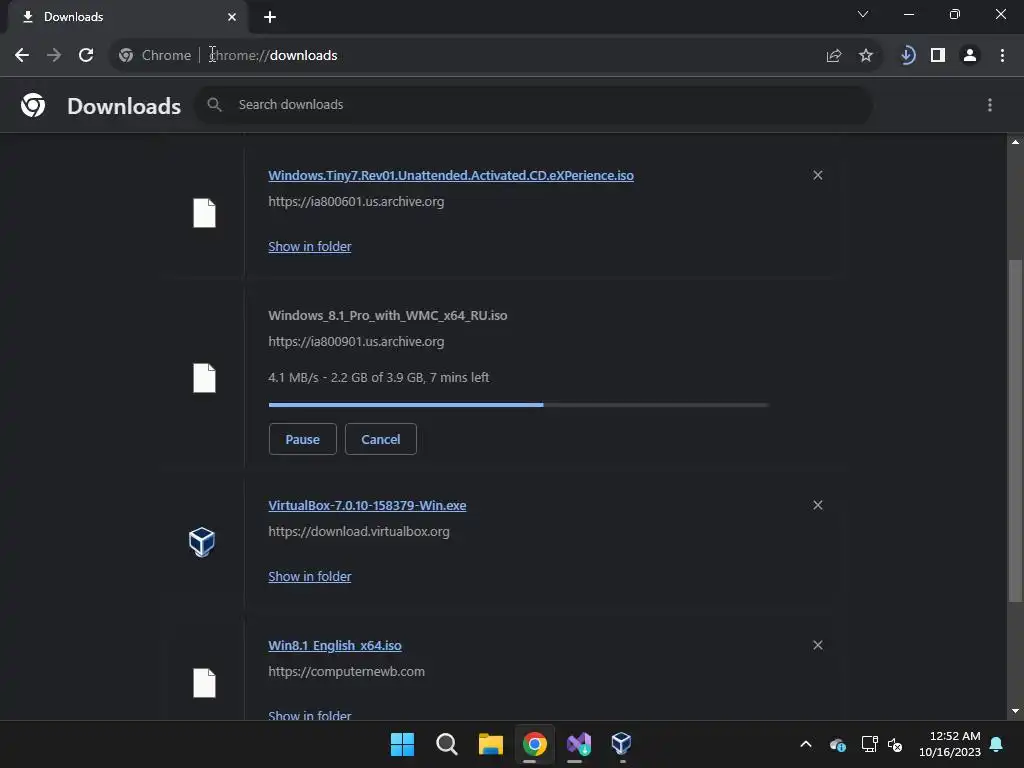Show hidden system tray icons
Viewport: 1024px width, 768px height.
pyautogui.click(x=806, y=744)
